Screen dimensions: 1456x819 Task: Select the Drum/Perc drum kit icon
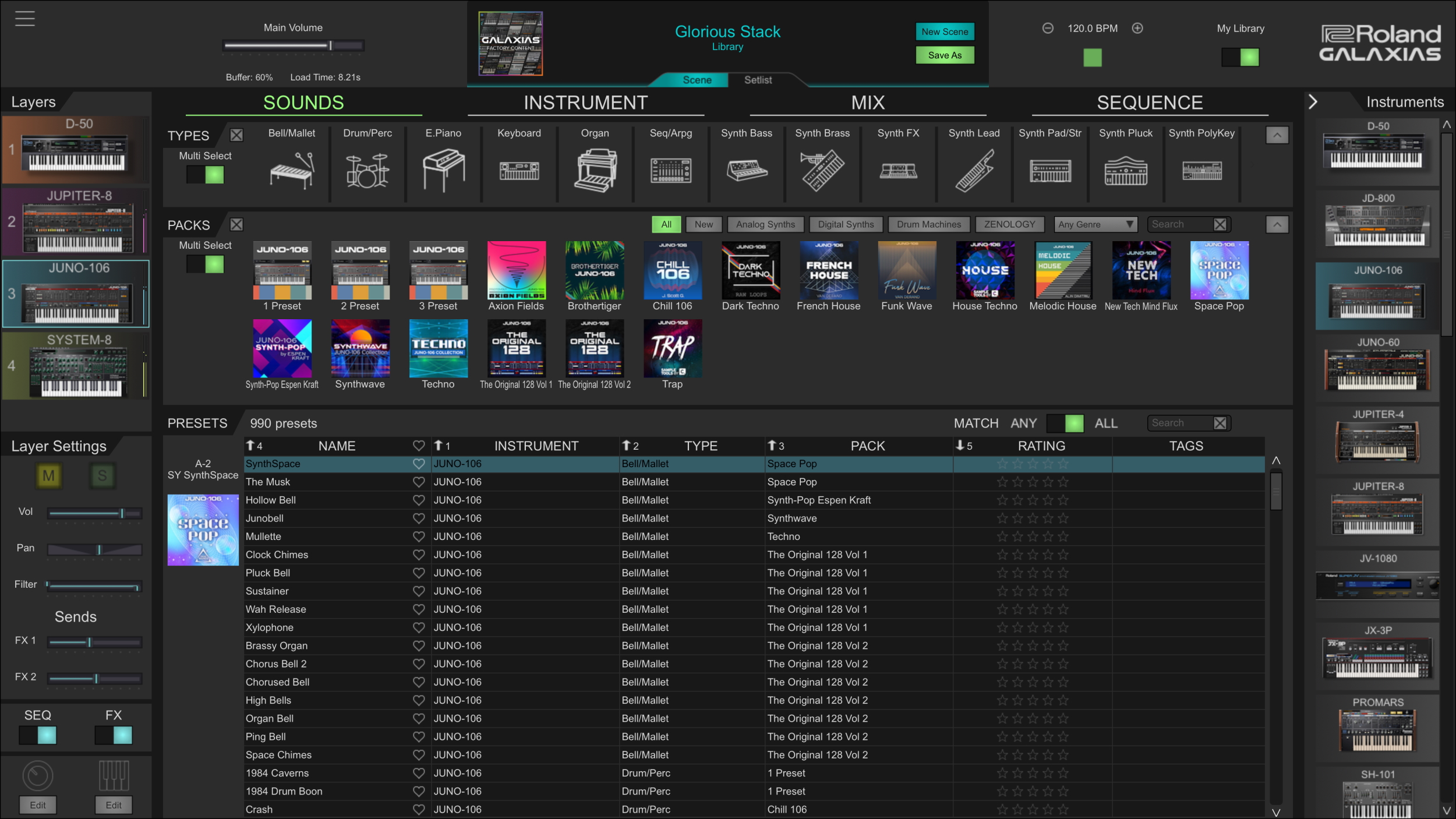tap(367, 170)
